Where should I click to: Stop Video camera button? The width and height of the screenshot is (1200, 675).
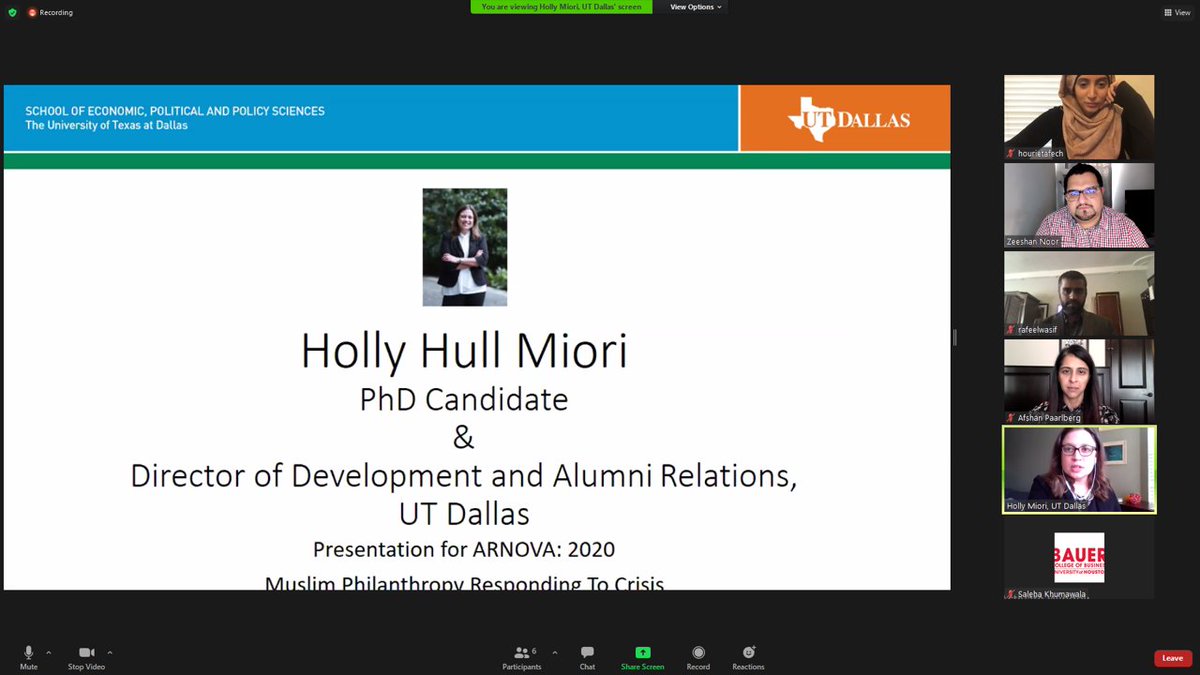[86, 657]
